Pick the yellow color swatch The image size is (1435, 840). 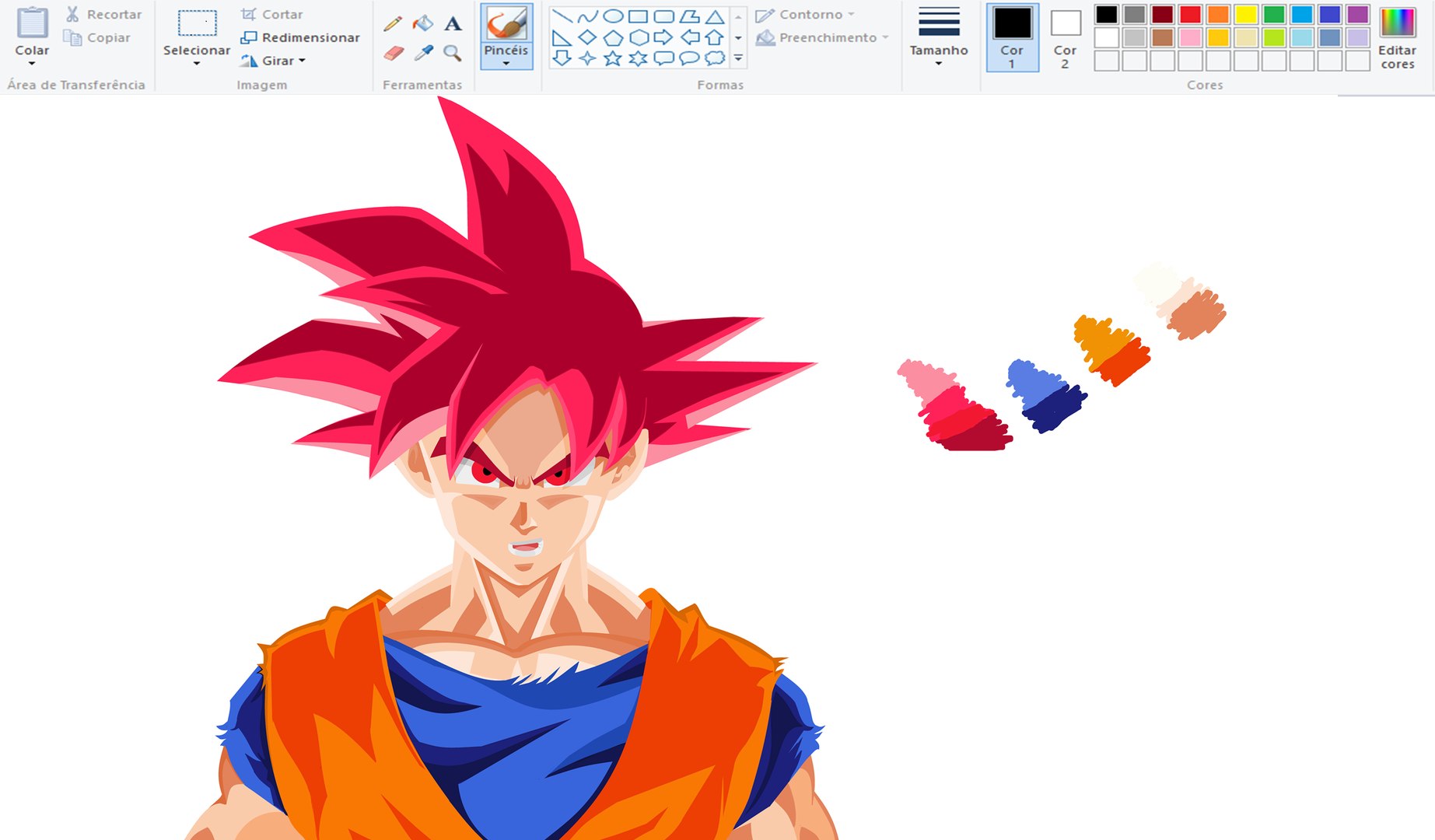coord(1246,15)
